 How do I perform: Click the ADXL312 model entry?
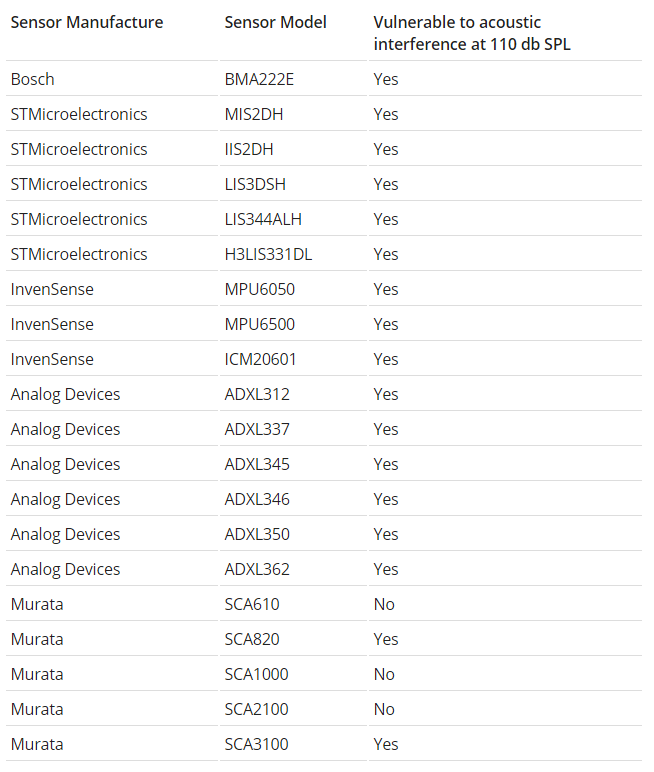(257, 394)
